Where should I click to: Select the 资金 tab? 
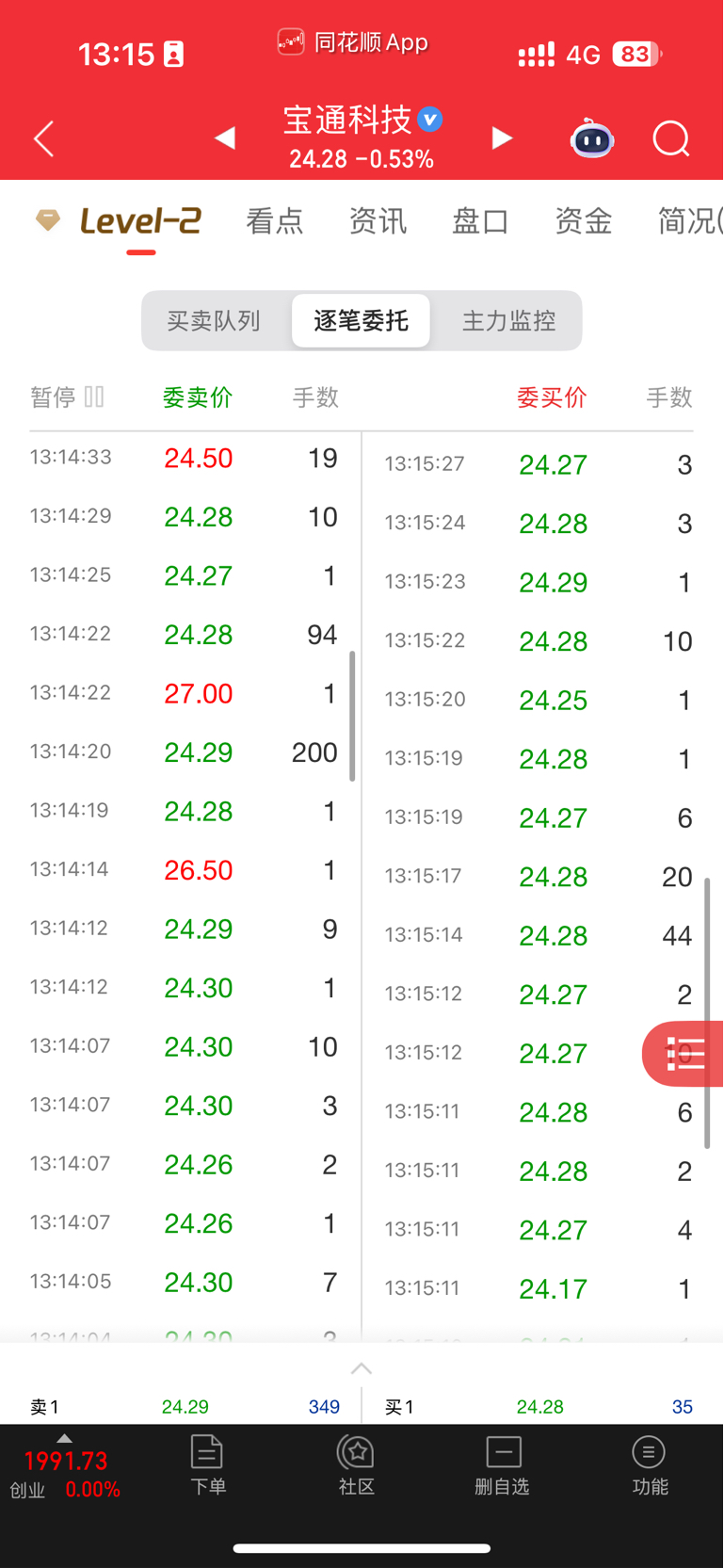tap(584, 221)
